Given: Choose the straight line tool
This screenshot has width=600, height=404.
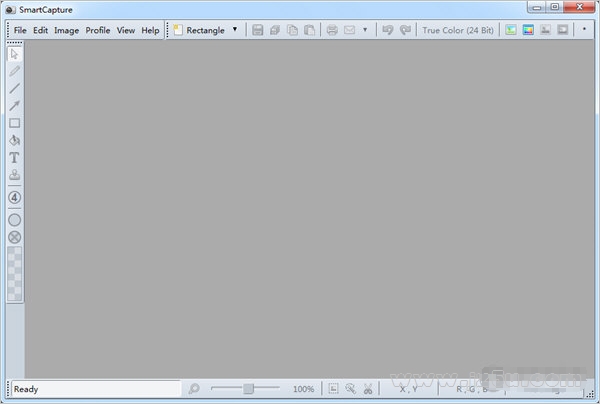Looking at the screenshot, I should [x=15, y=88].
